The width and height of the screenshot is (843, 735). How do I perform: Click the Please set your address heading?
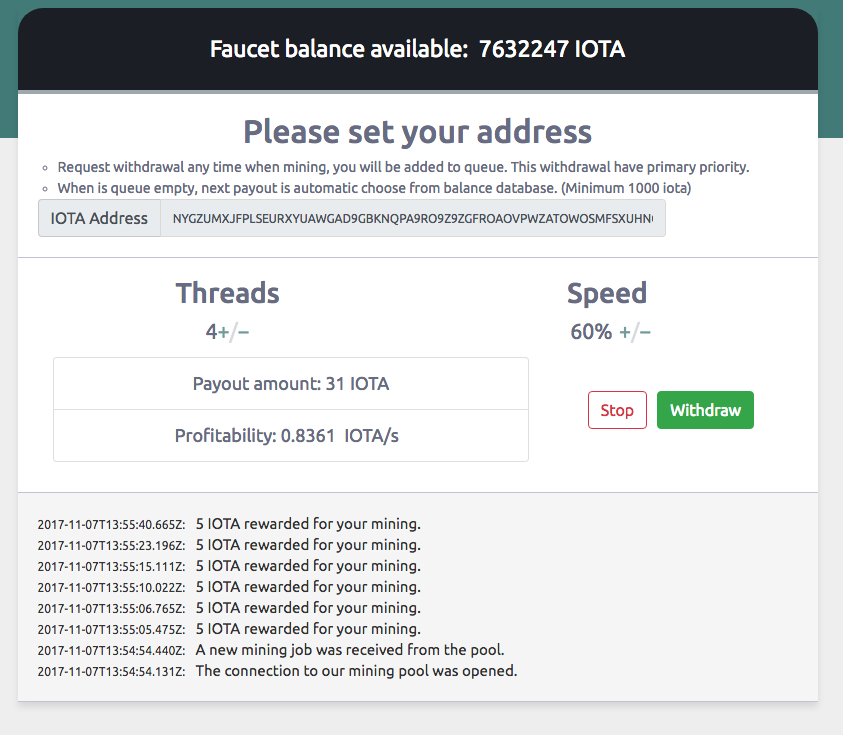418,132
